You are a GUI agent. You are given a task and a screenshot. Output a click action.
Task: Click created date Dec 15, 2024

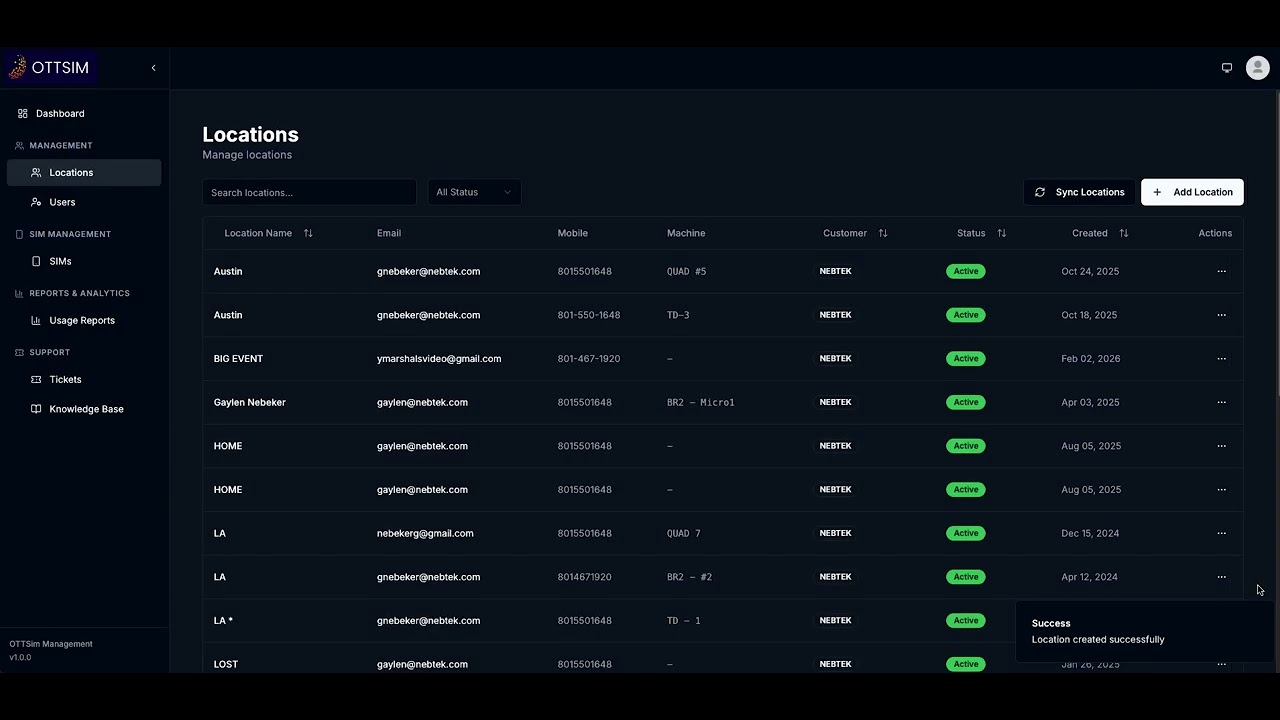coord(1090,533)
